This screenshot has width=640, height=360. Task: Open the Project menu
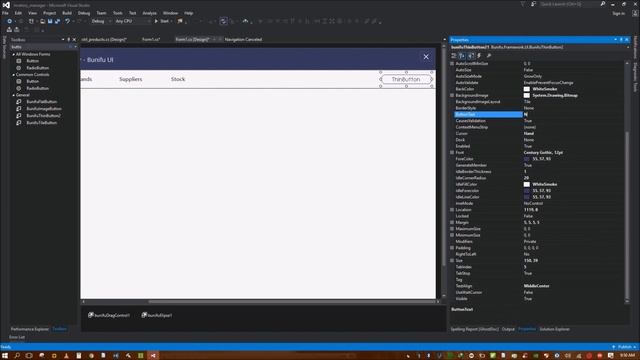click(49, 13)
